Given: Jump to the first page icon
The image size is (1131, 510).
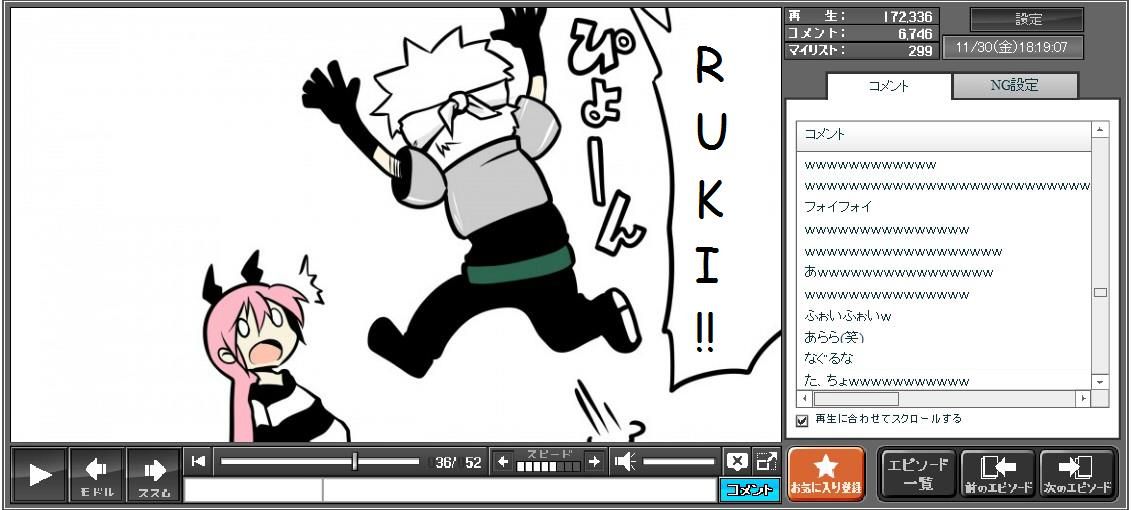Looking at the screenshot, I should click(x=199, y=461).
